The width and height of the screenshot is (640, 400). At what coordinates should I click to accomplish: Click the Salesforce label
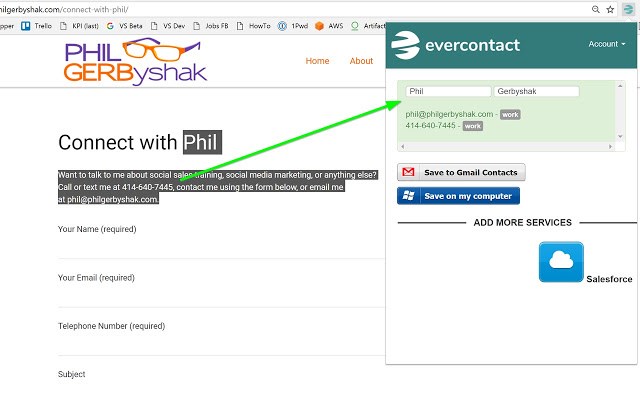coord(609,279)
